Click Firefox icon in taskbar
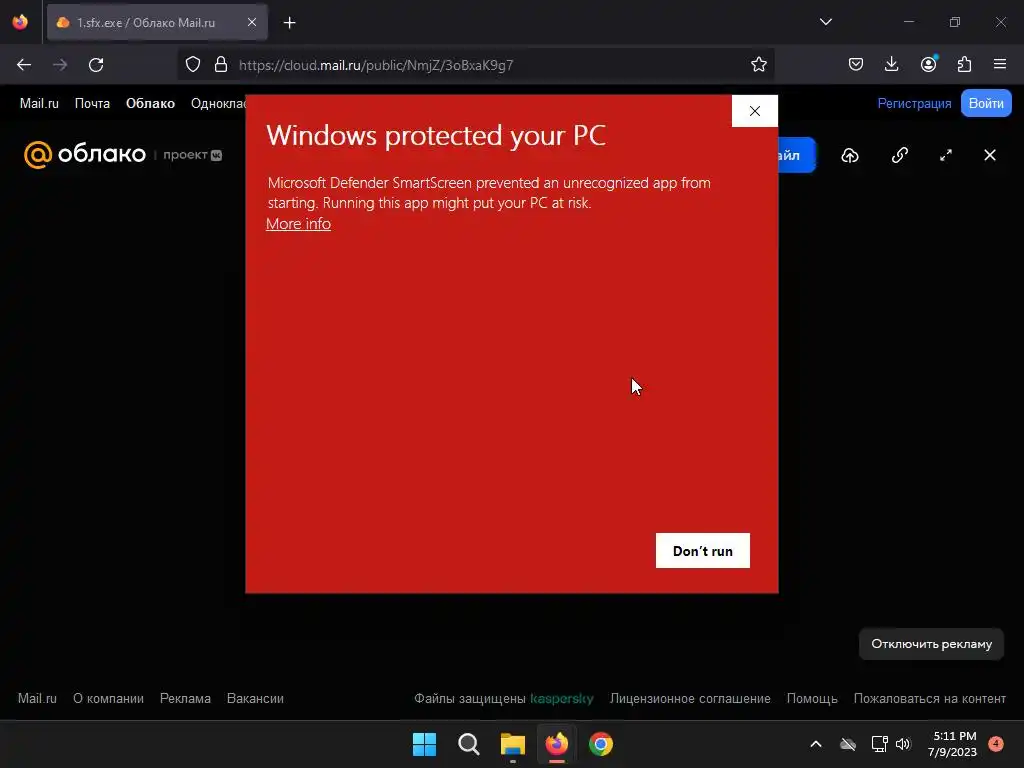The height and width of the screenshot is (768, 1024). (556, 744)
